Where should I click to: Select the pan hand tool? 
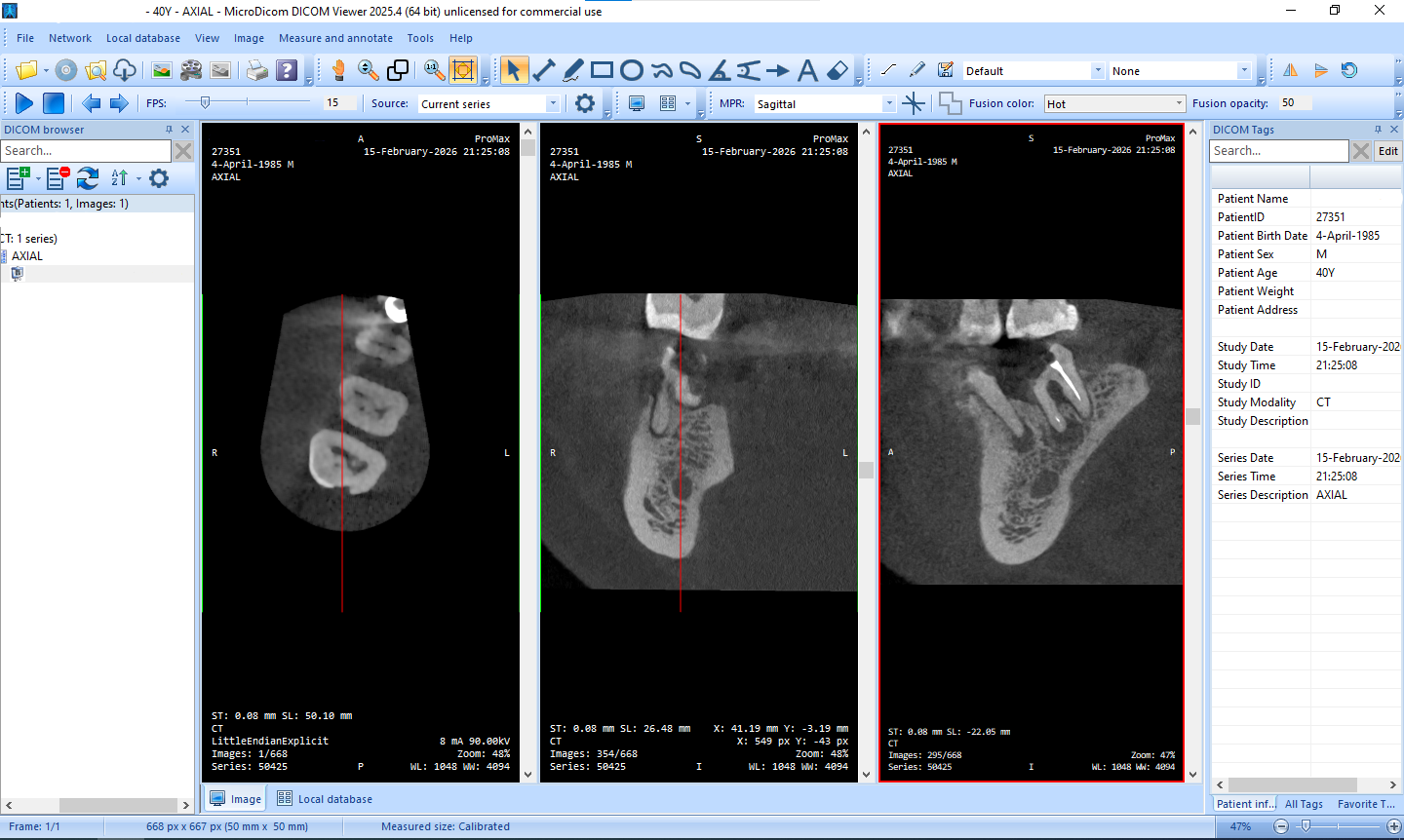338,70
